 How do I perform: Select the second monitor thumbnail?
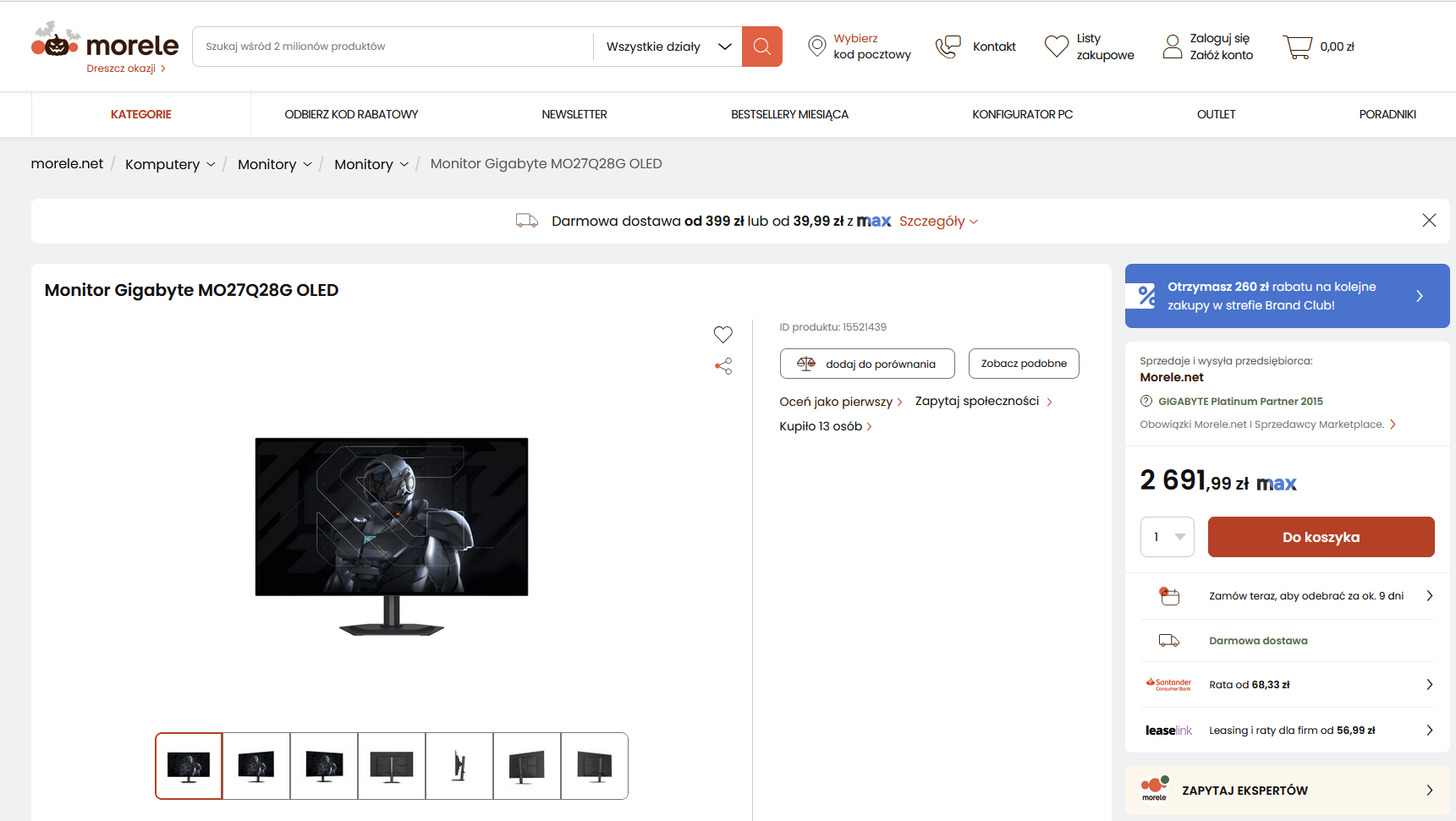coord(256,766)
